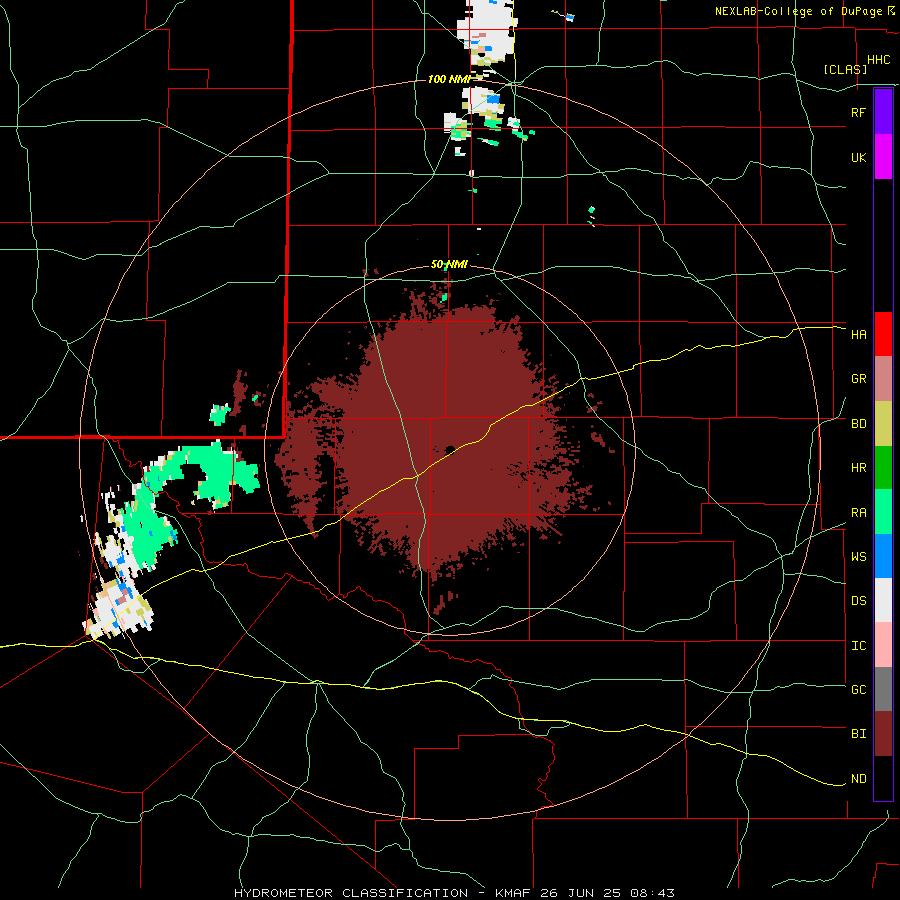Click the KMAF radar site black dot

[450, 449]
